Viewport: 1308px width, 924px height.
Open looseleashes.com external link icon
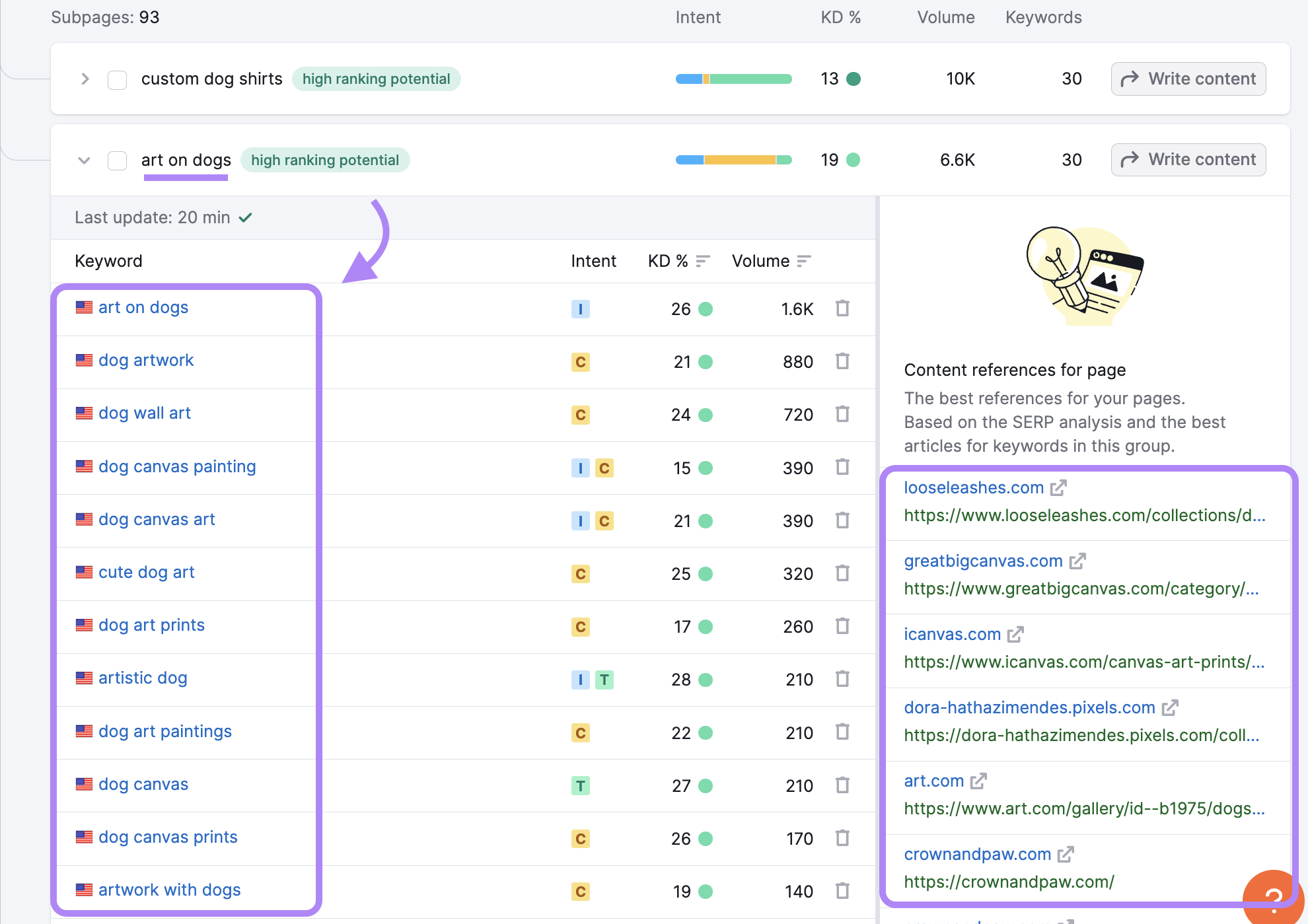click(1058, 488)
